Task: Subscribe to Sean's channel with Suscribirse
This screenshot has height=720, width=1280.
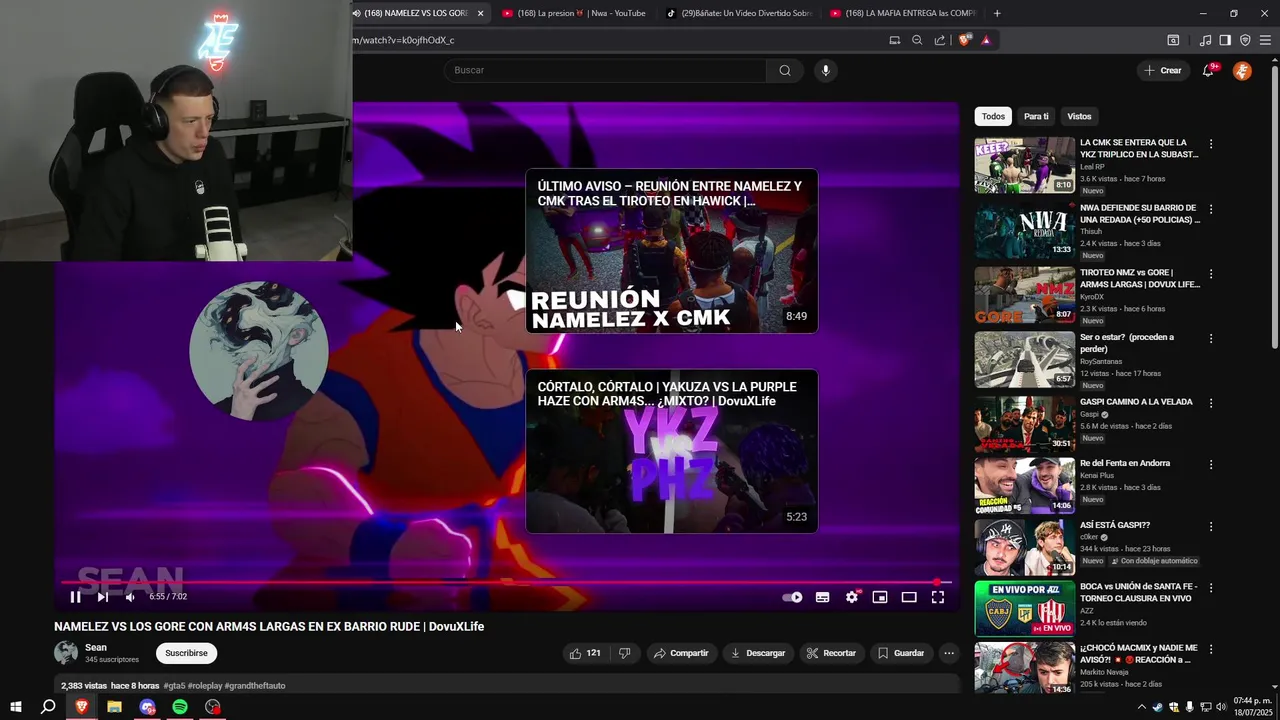Action: coord(186,653)
